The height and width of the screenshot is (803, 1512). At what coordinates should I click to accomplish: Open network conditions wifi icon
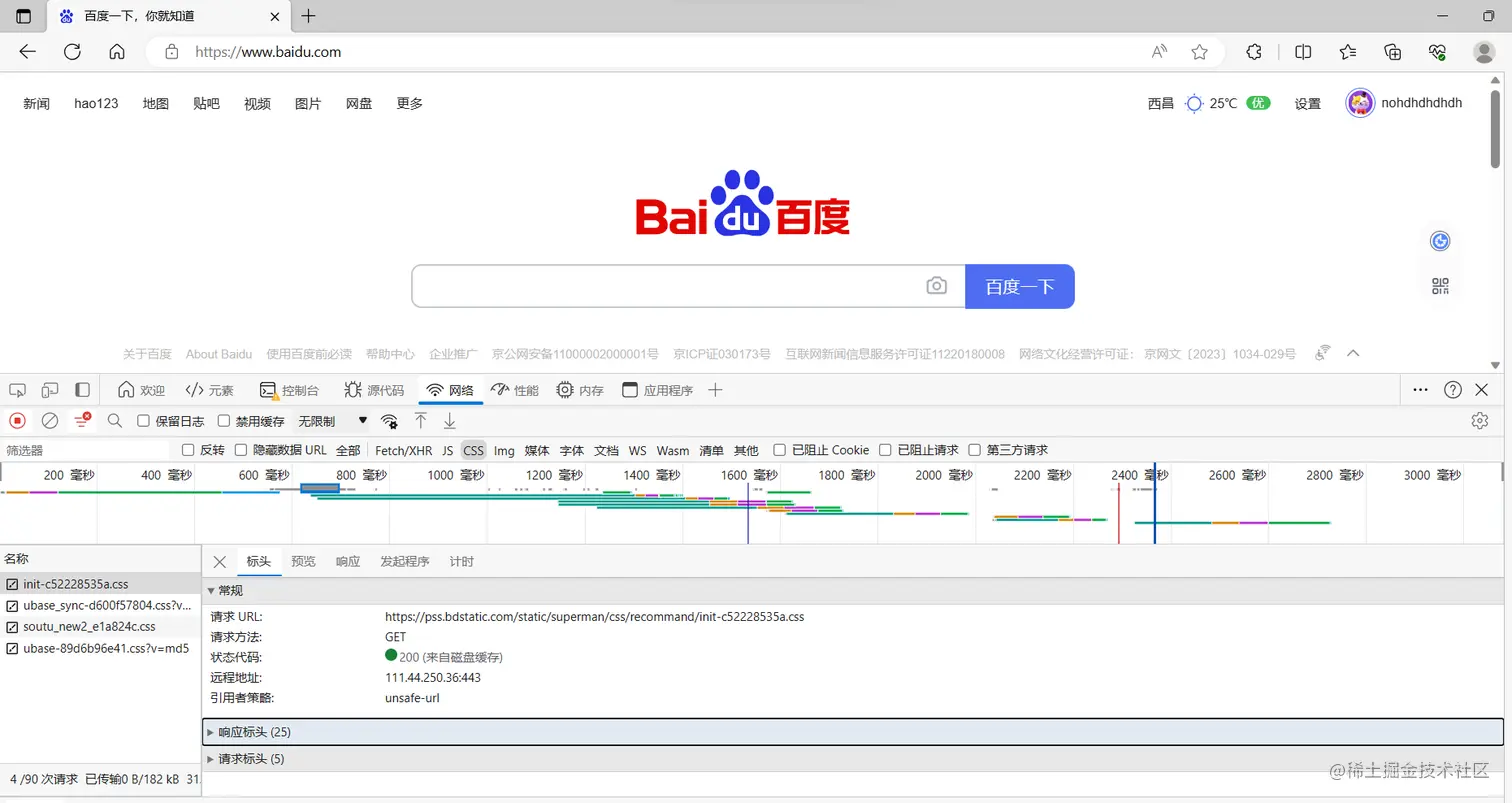tap(389, 421)
